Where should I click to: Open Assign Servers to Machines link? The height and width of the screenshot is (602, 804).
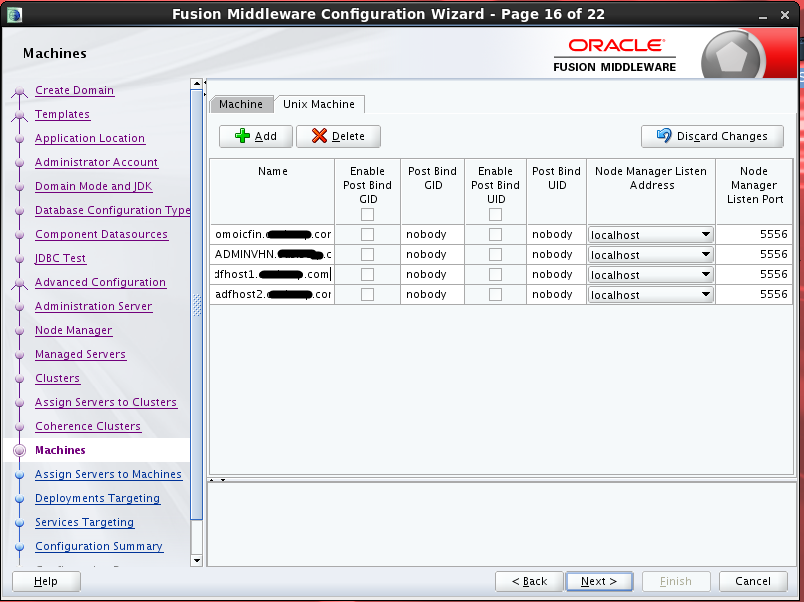point(108,474)
